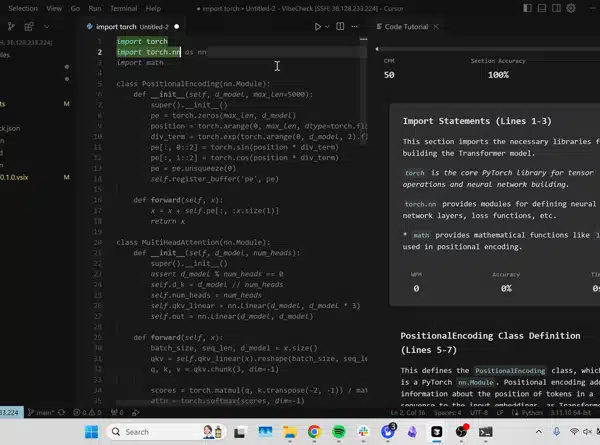Open the editor More Actions menu
The width and height of the screenshot is (600, 445).
tap(355, 26)
